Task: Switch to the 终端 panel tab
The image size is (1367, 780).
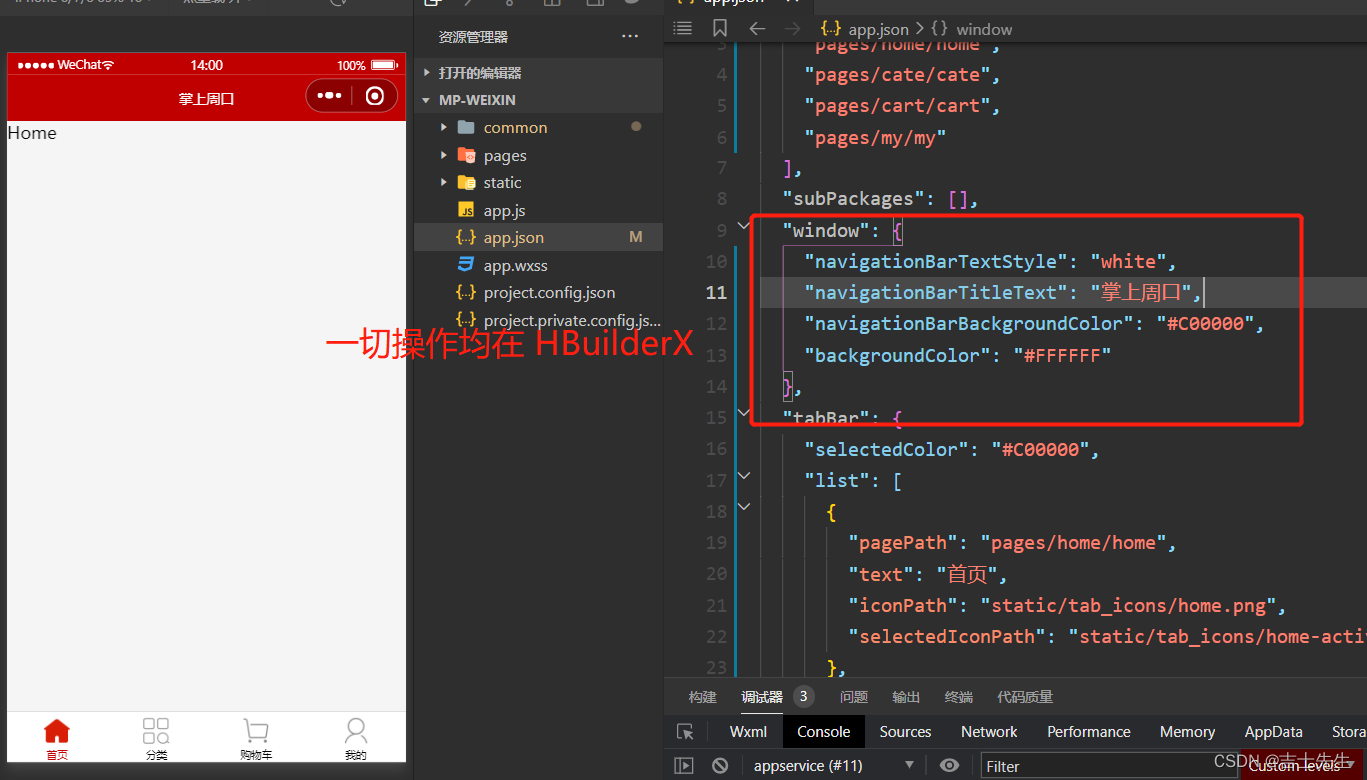Action: [x=959, y=697]
